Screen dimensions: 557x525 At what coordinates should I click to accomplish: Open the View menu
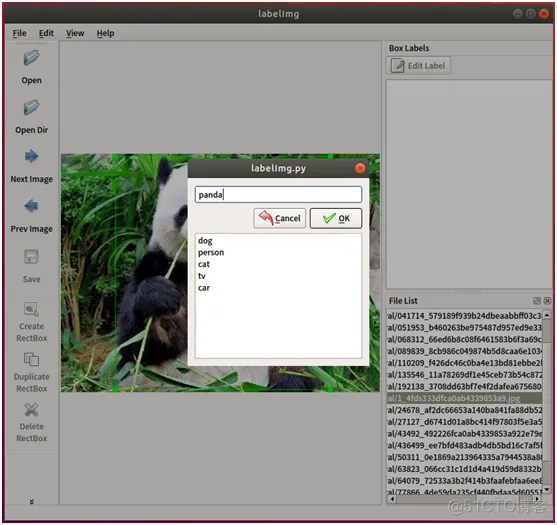(75, 33)
